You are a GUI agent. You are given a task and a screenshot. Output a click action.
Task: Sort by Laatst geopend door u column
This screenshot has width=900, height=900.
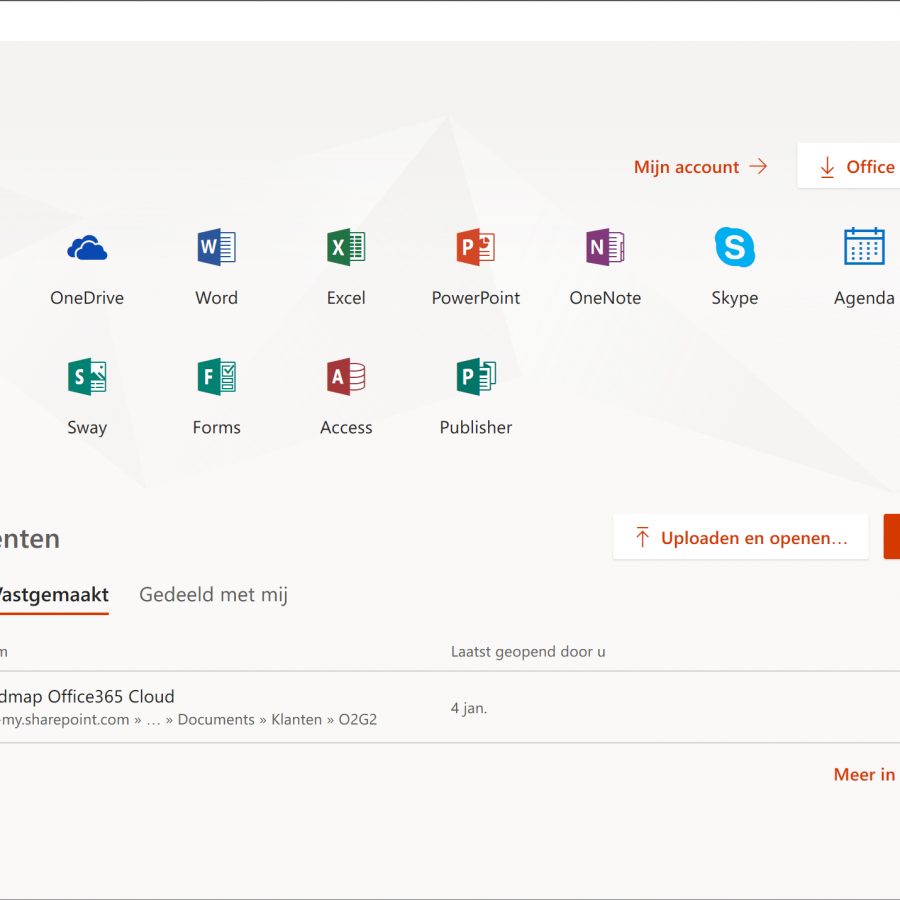528,652
